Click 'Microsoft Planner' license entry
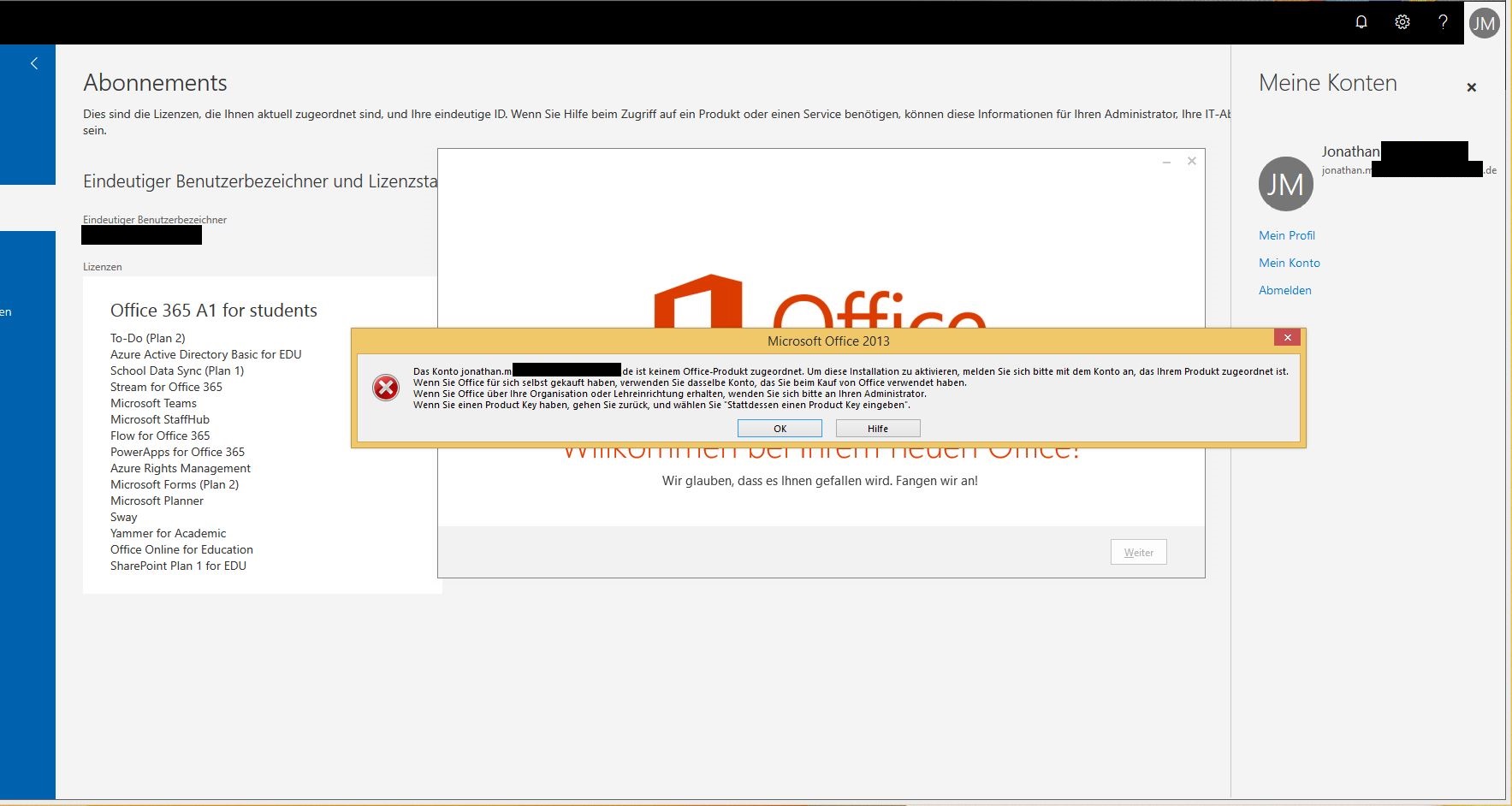The width and height of the screenshot is (1512, 806). [x=157, y=501]
